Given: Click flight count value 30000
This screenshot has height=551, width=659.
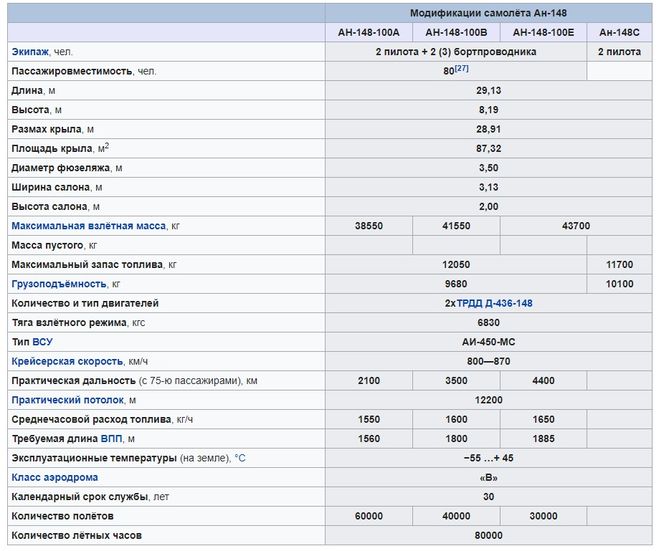Looking at the screenshot, I should (543, 516).
